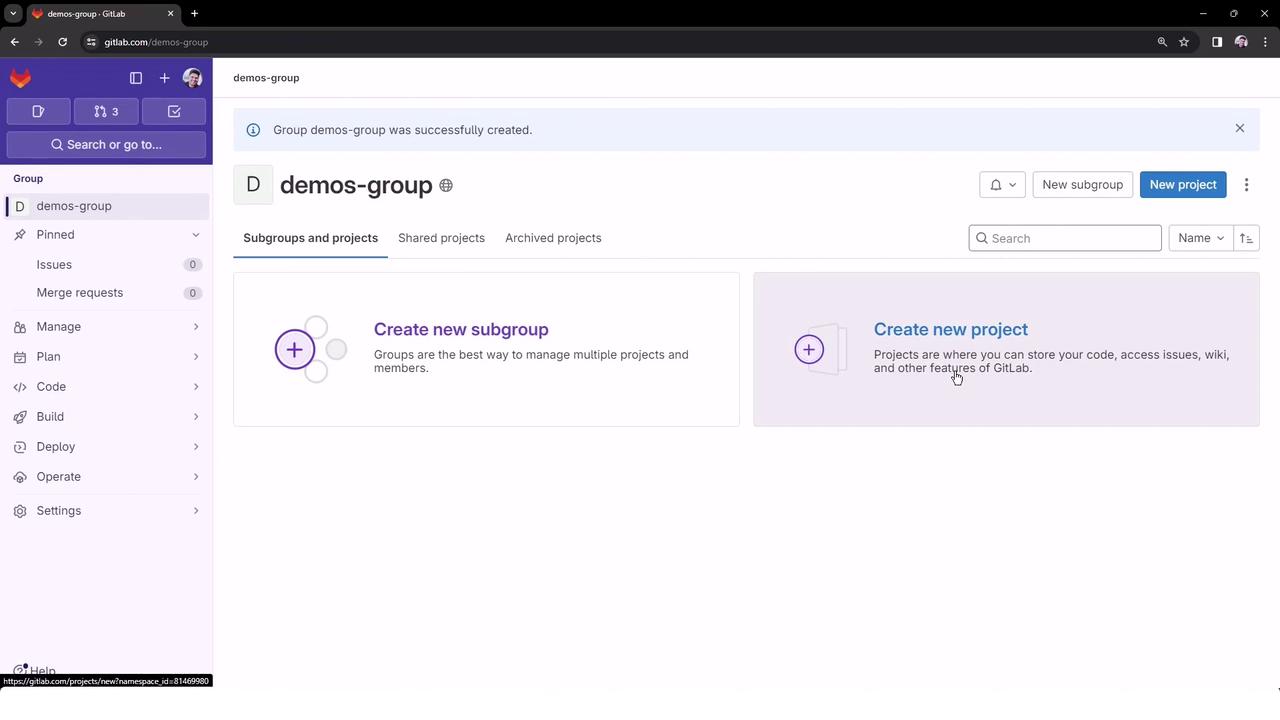This screenshot has width=1280, height=720.
Task: Click the New subgroup button
Action: 1082,185
